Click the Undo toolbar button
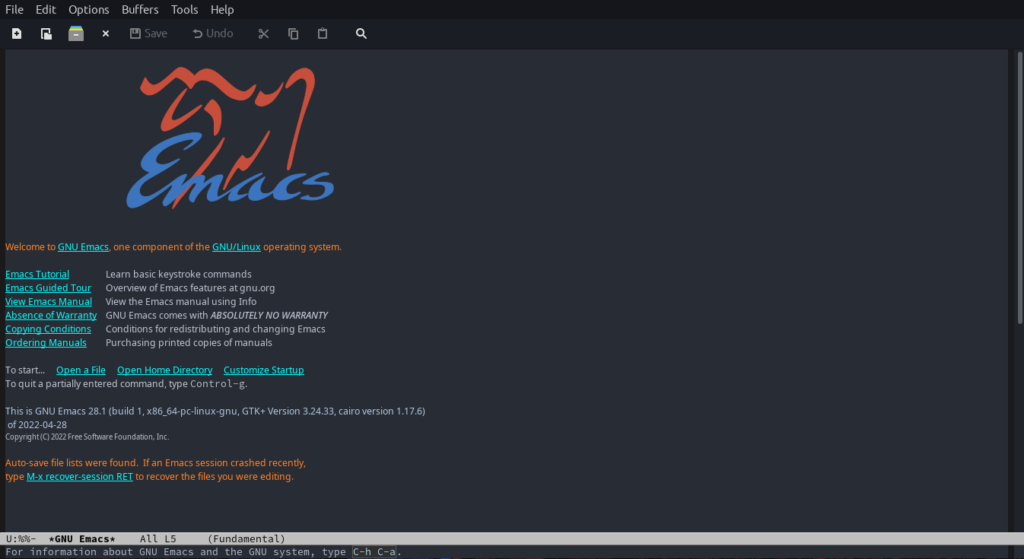 click(x=212, y=33)
